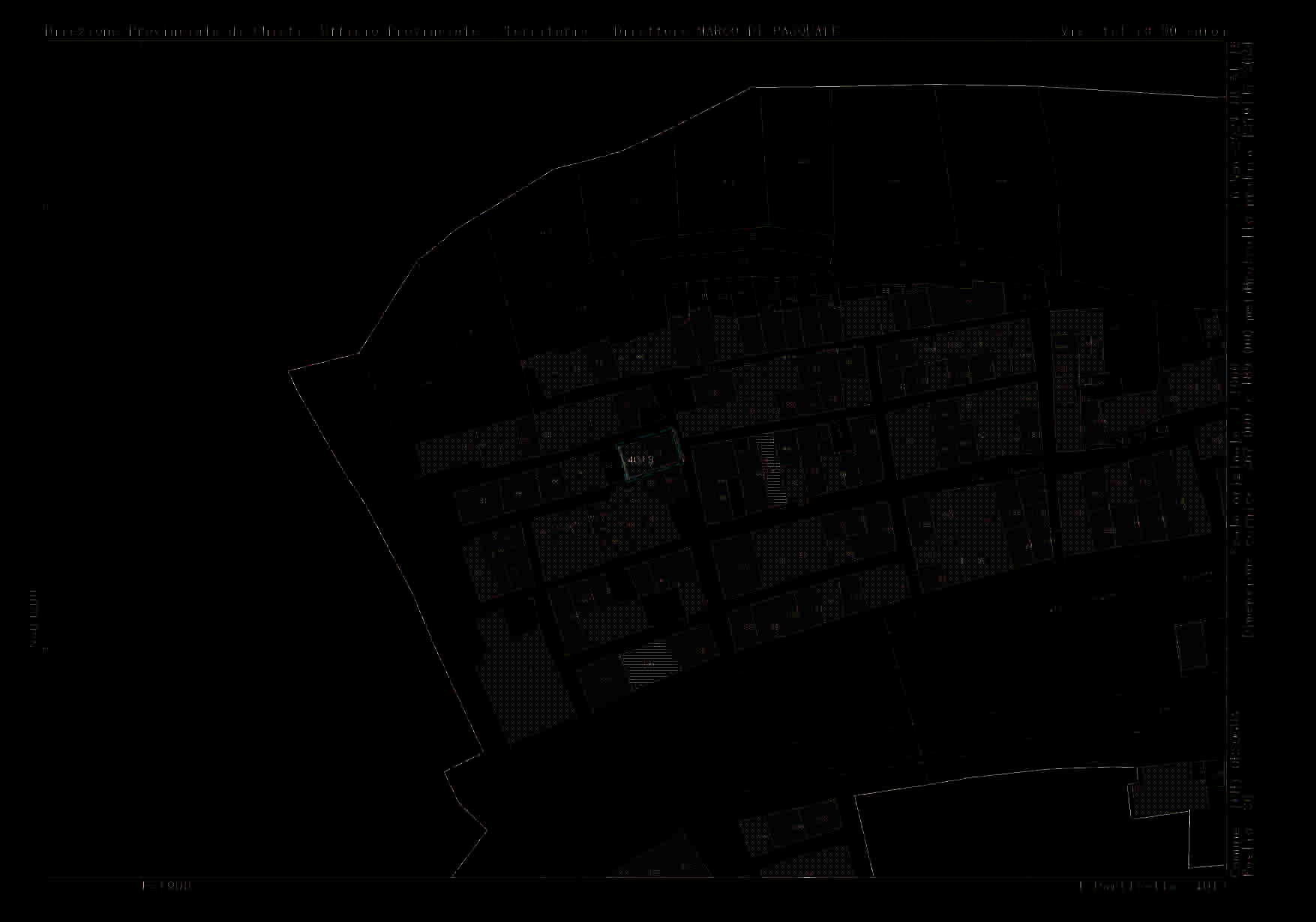Select the tall hatched parcel in map center

[x=769, y=470]
